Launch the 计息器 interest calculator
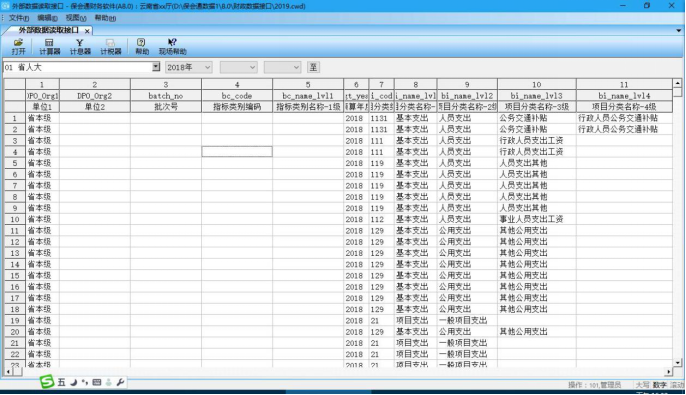The image size is (686, 395). tap(80, 46)
